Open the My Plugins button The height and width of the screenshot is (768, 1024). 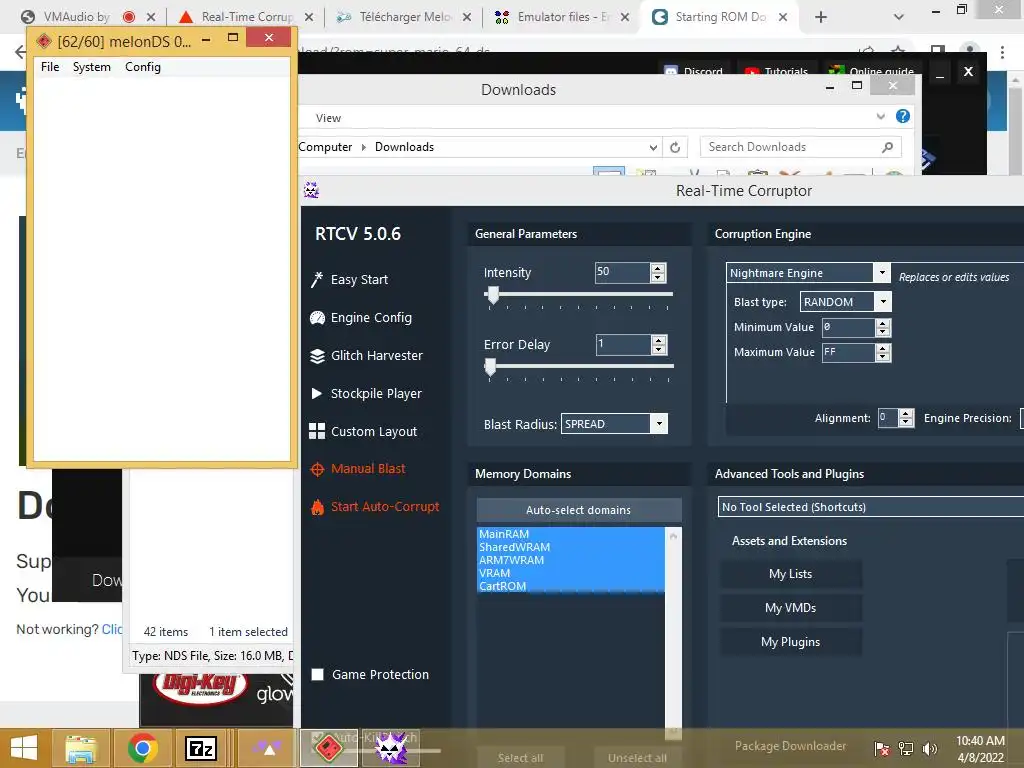click(790, 642)
